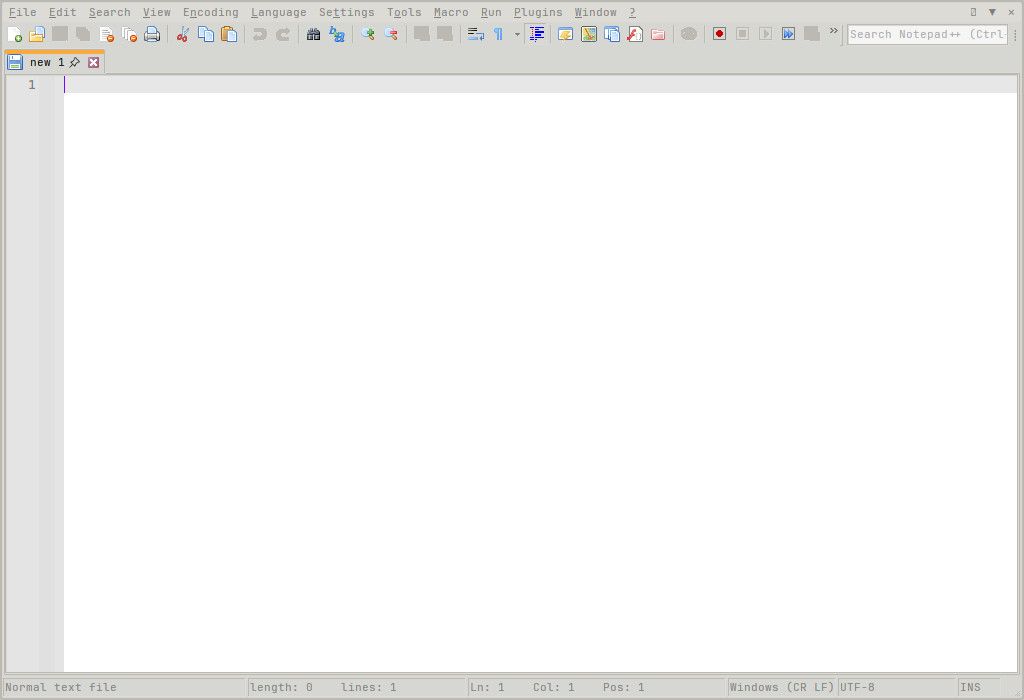Image resolution: width=1024 pixels, height=700 pixels.
Task: Zoom out with the magnifier minus icon
Action: tap(391, 34)
